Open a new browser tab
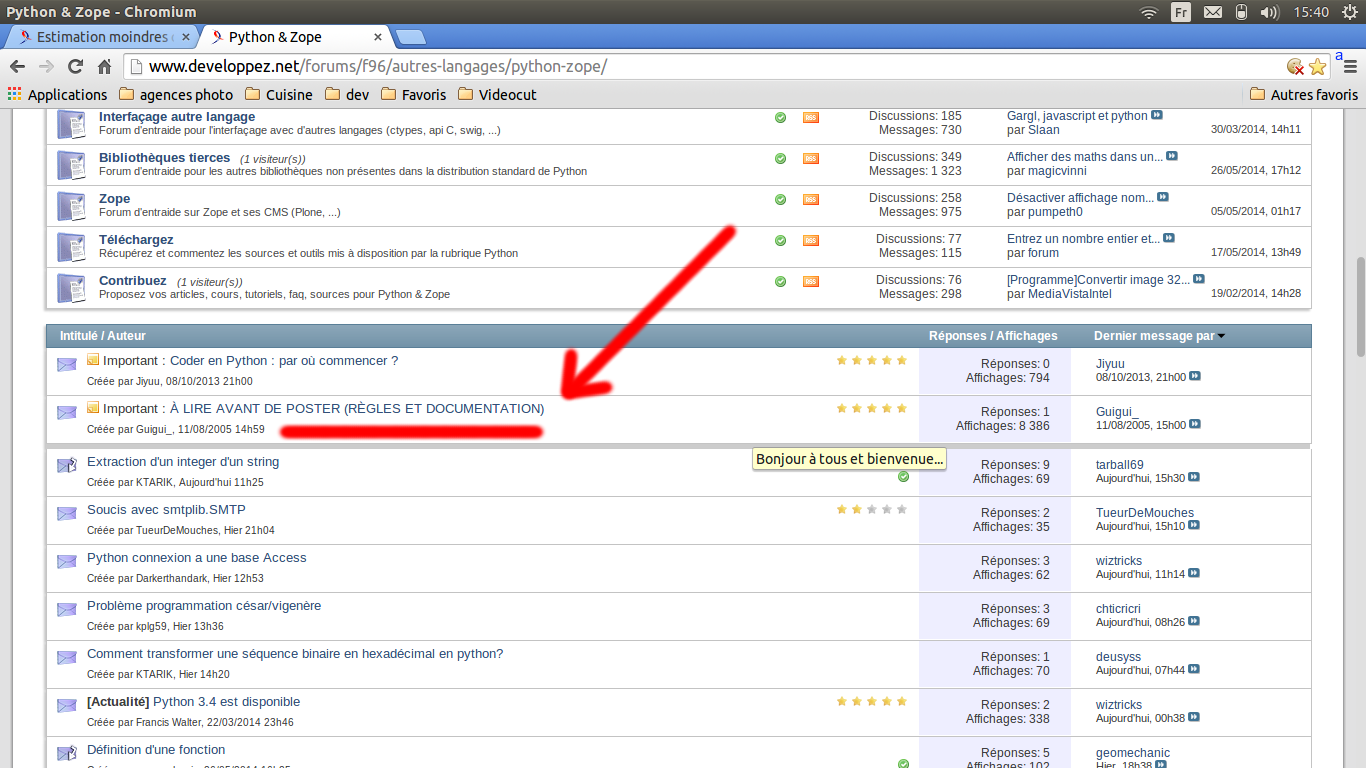This screenshot has width=1366, height=768. click(410, 37)
